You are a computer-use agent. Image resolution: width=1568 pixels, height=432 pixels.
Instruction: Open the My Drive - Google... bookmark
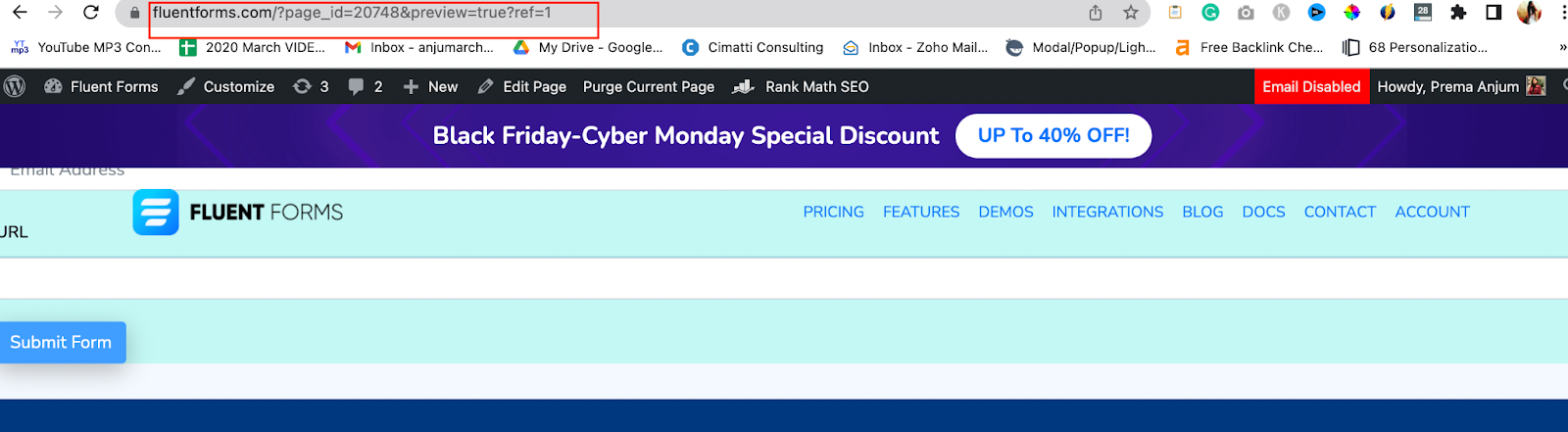(588, 47)
